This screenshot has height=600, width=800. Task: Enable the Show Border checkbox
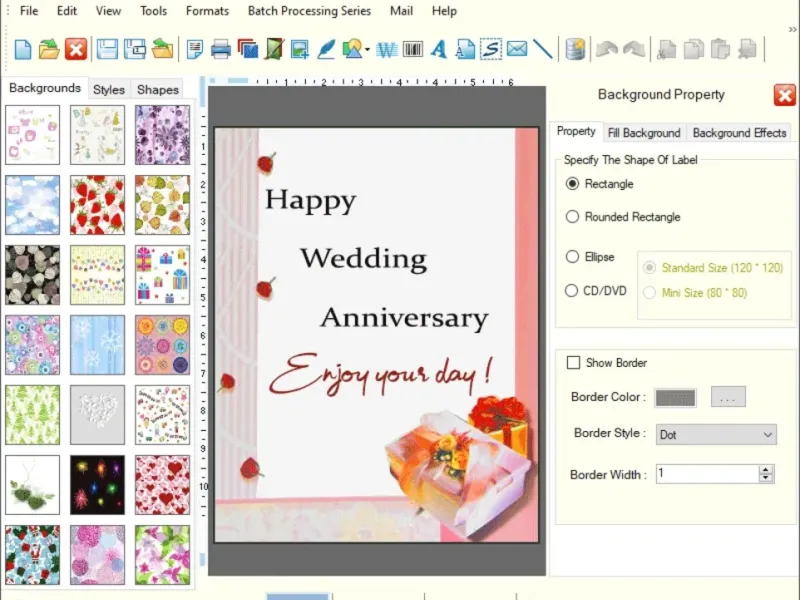point(573,363)
